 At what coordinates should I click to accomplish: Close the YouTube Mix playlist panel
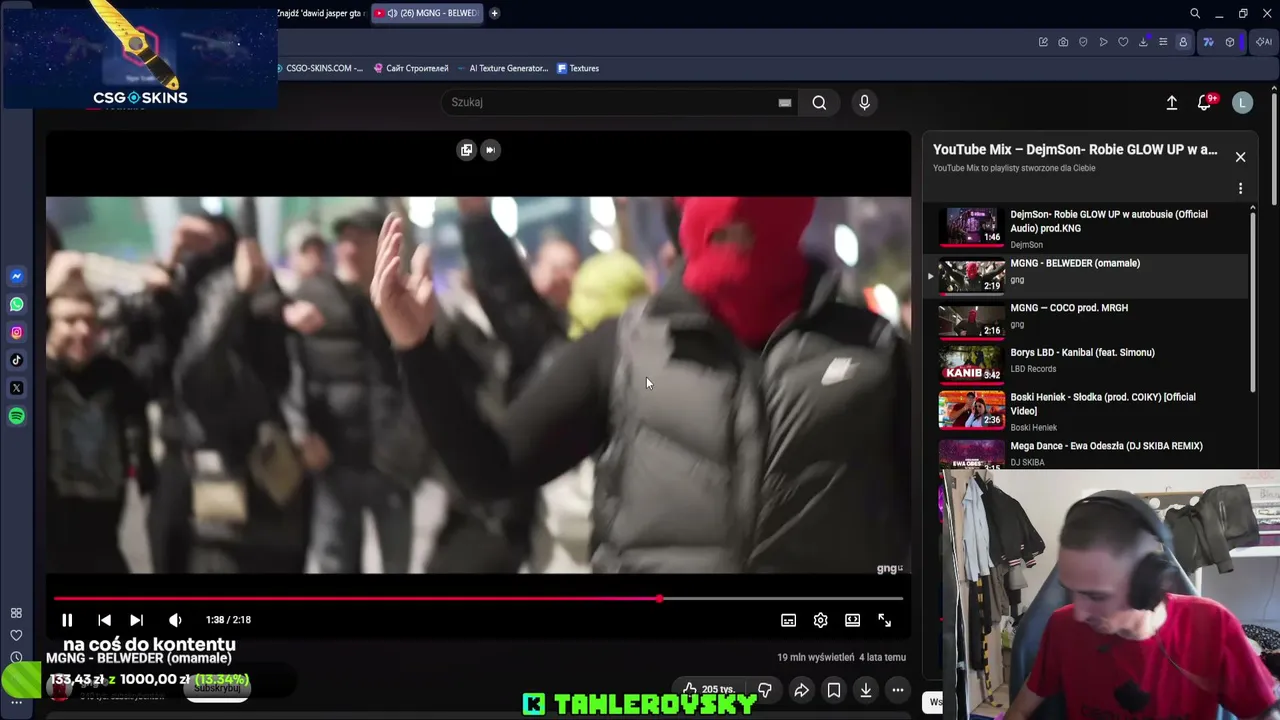[1241, 157]
